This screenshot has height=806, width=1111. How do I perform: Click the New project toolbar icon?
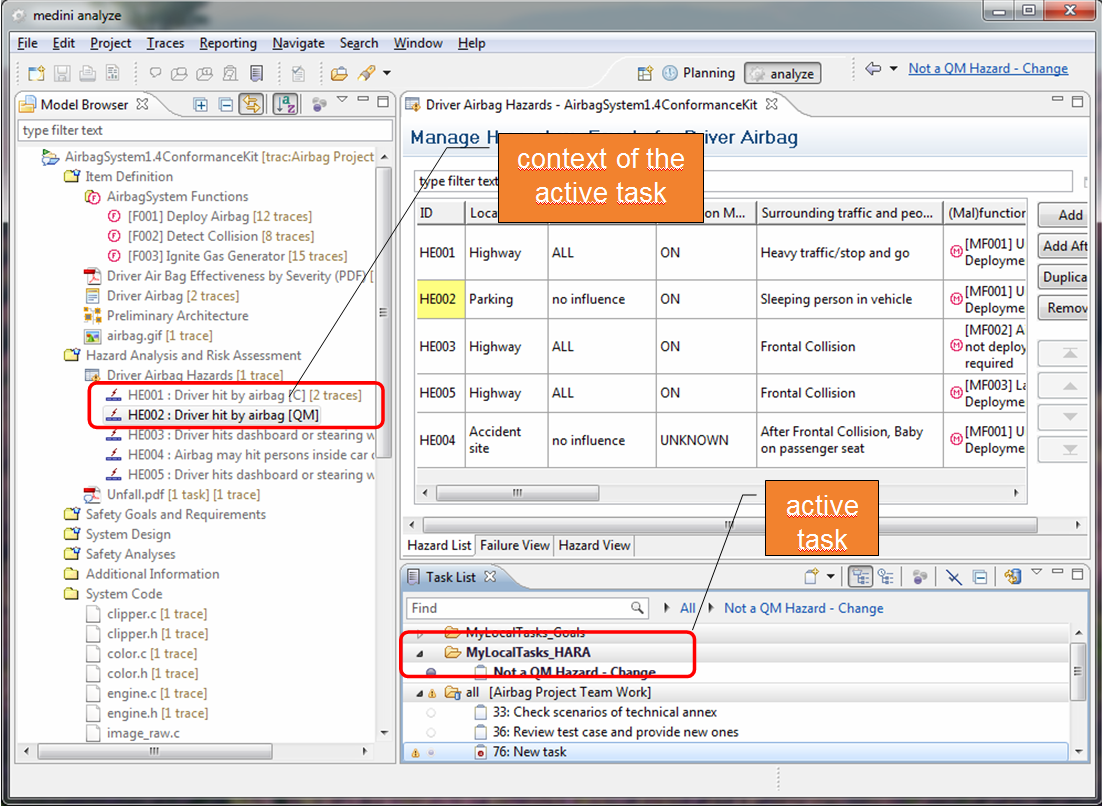(36, 73)
